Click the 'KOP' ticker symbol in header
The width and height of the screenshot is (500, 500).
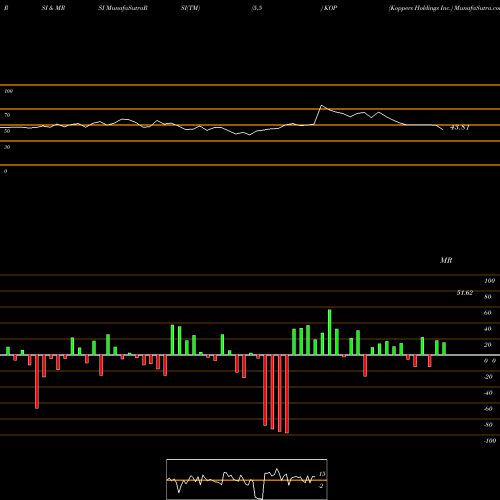330,8
